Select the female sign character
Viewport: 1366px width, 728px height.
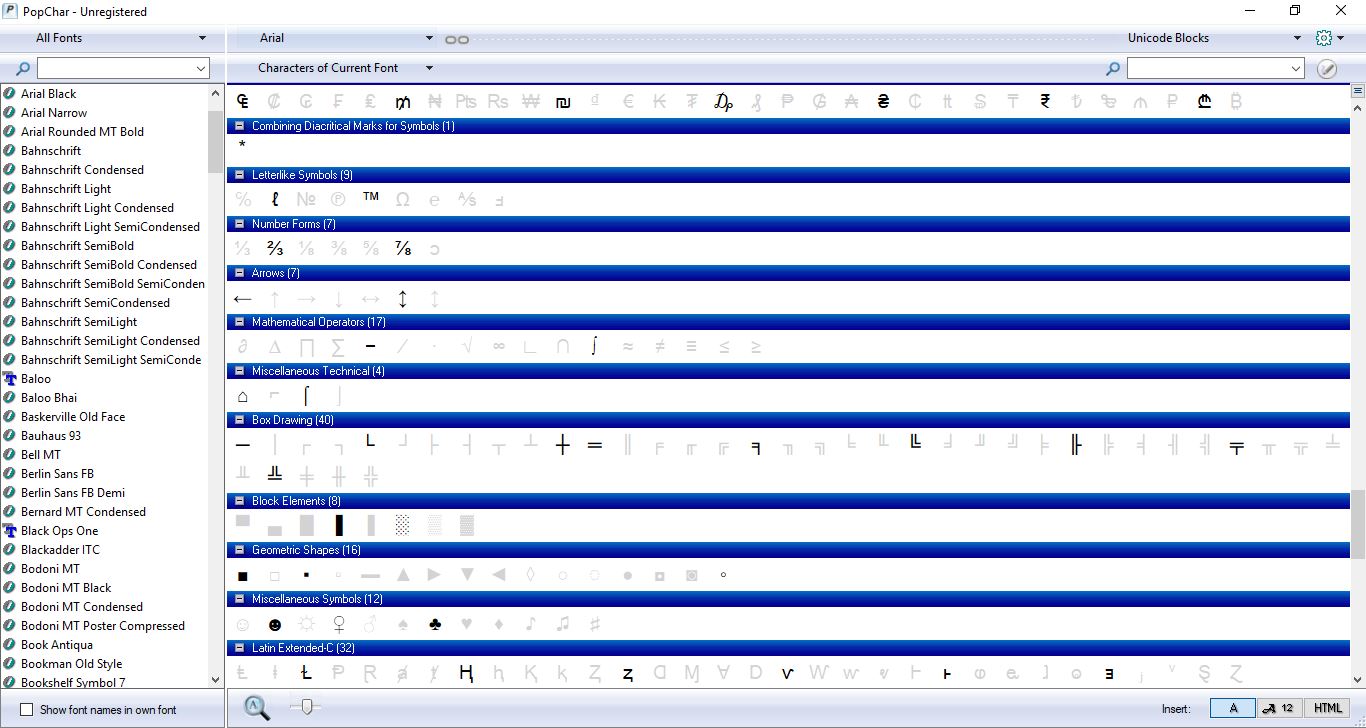pos(338,624)
